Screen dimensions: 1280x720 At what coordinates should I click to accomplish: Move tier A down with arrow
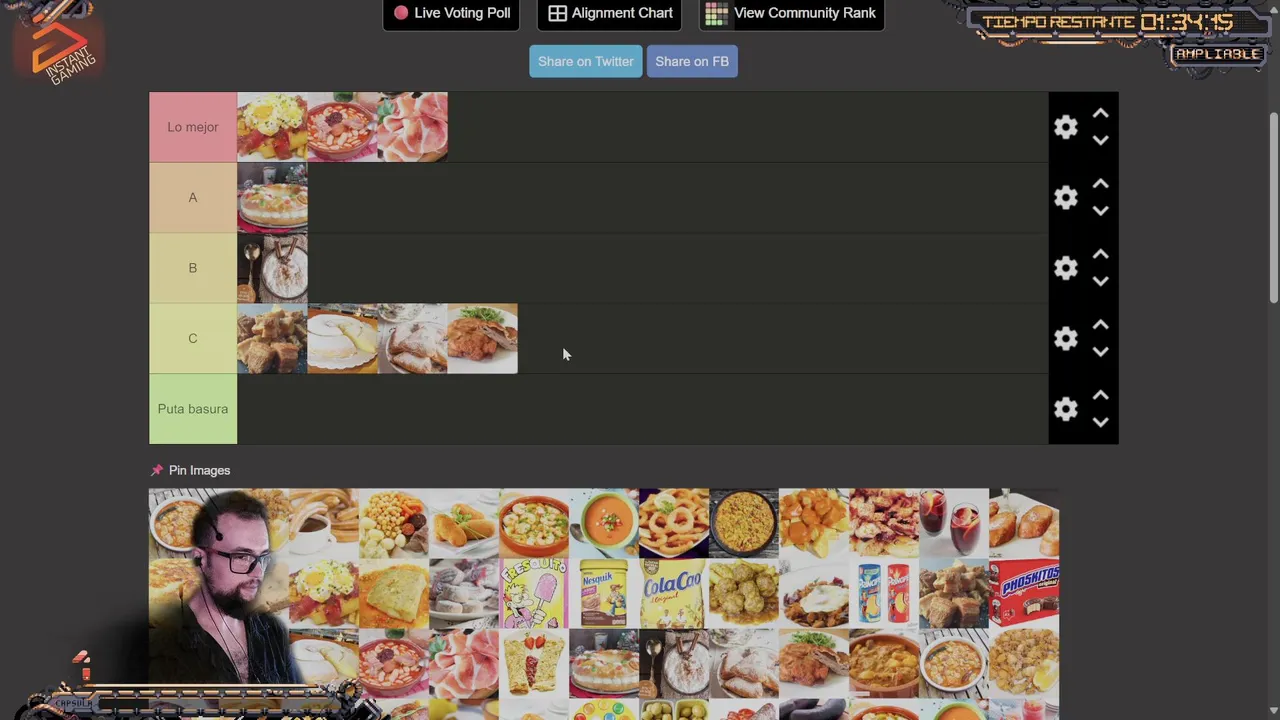point(1100,211)
